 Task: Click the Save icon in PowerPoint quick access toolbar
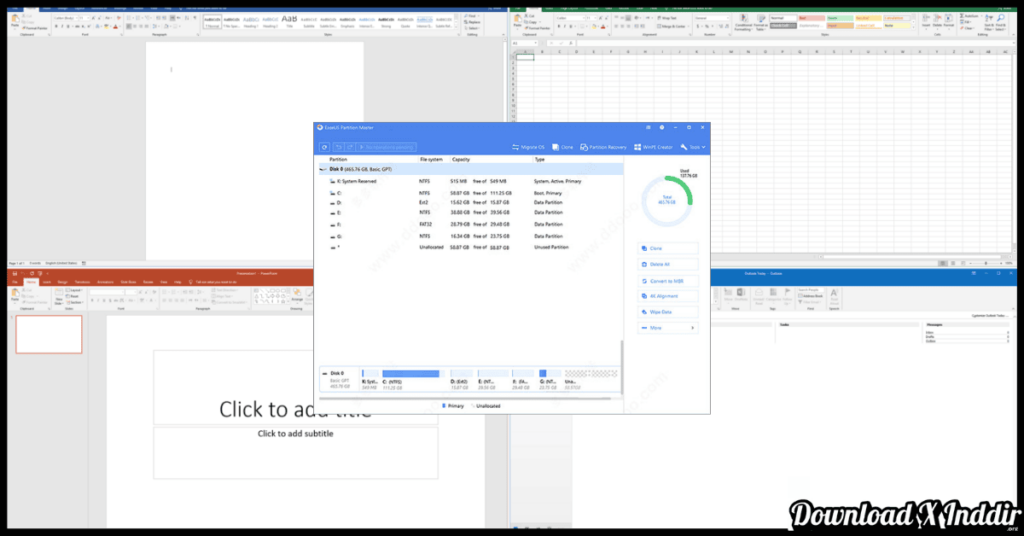(x=14, y=274)
